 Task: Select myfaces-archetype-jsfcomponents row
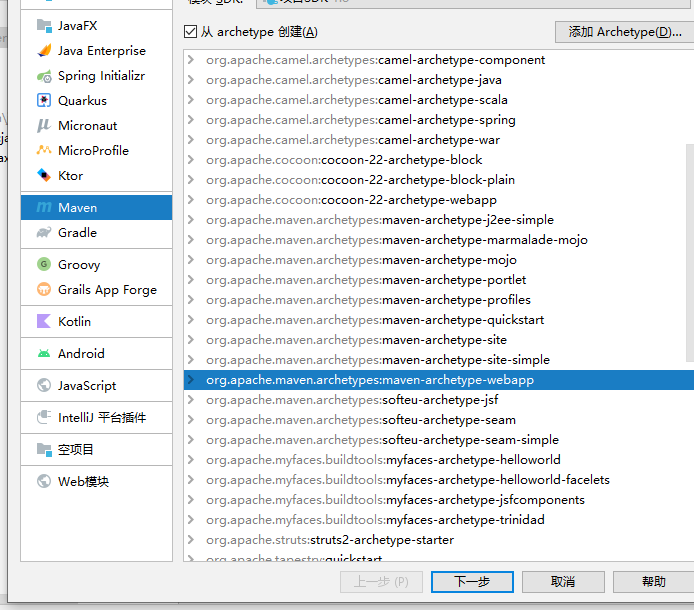pos(439,499)
